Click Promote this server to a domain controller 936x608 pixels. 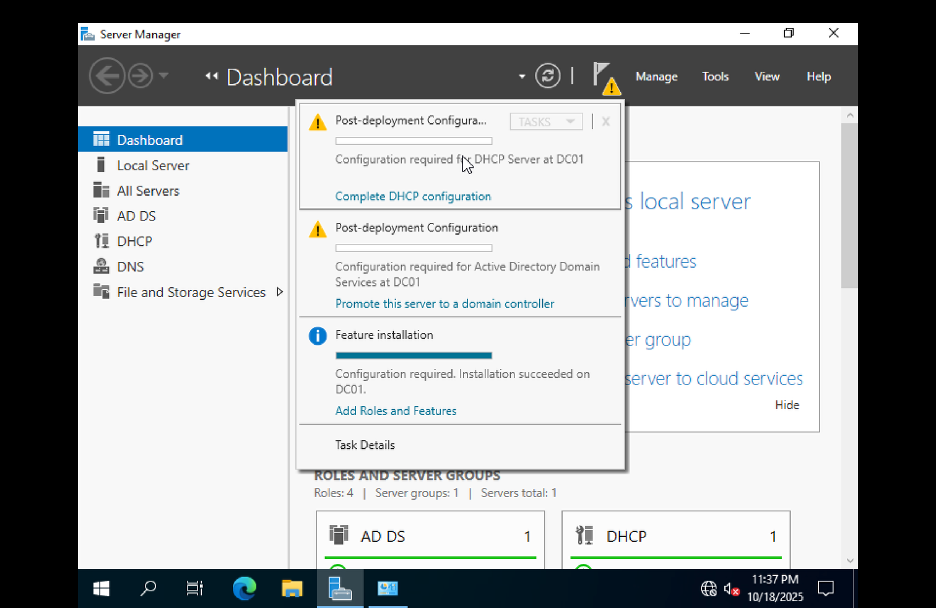pyautogui.click(x=445, y=303)
